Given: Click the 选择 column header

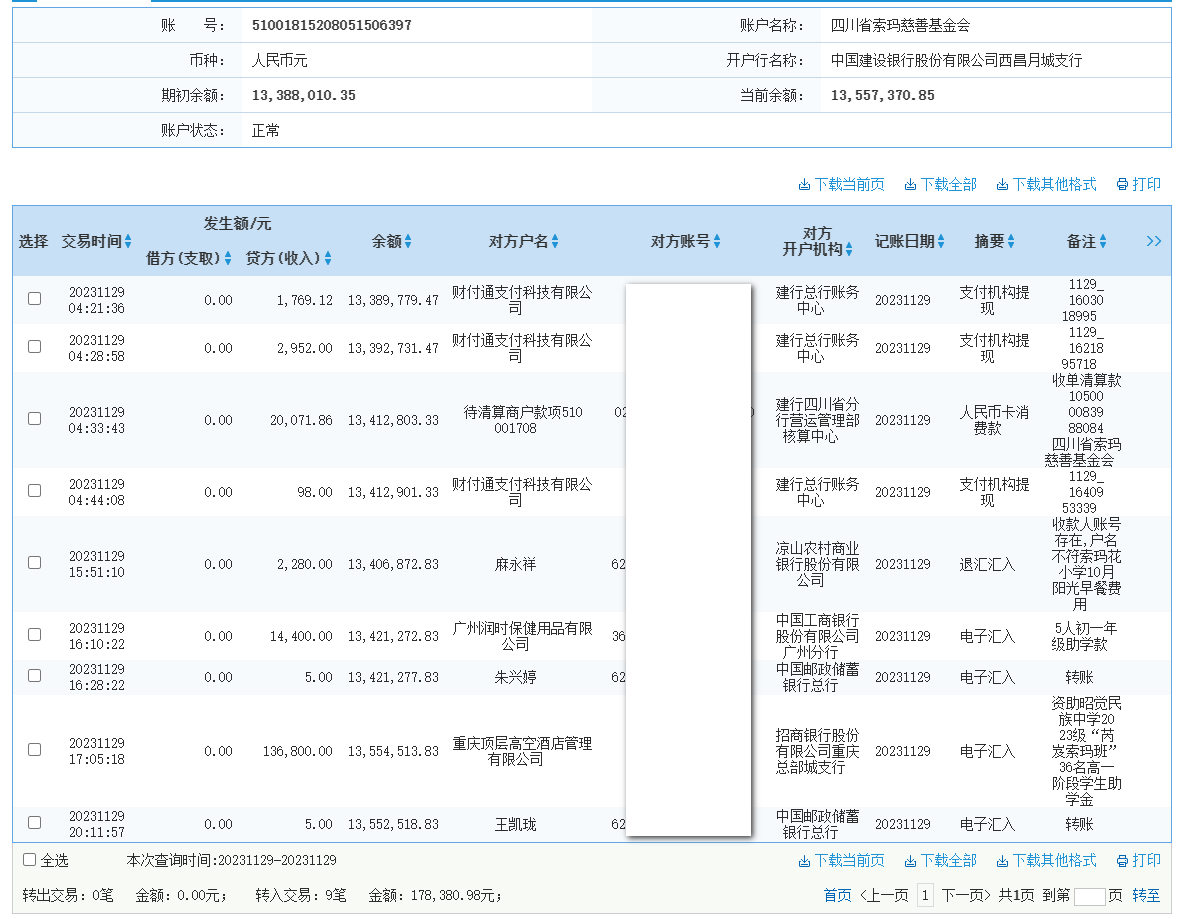Looking at the screenshot, I should click(33, 241).
